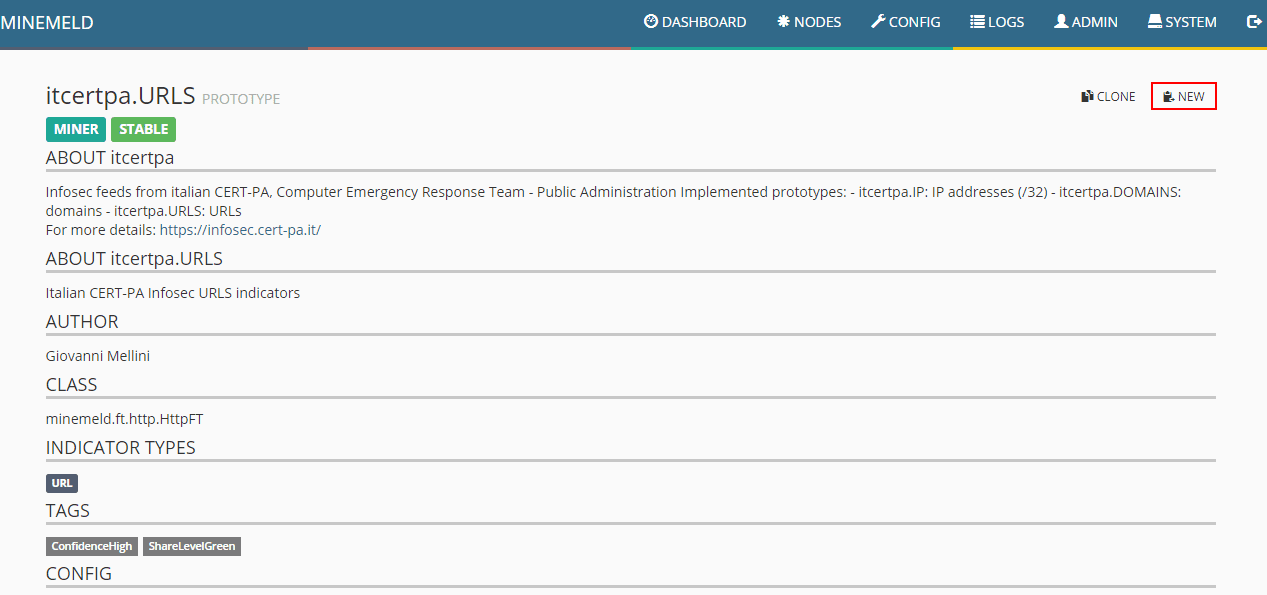Screen dimensions: 1267x595
Task: Click the logout icon in navbar
Action: [x=1254, y=22]
